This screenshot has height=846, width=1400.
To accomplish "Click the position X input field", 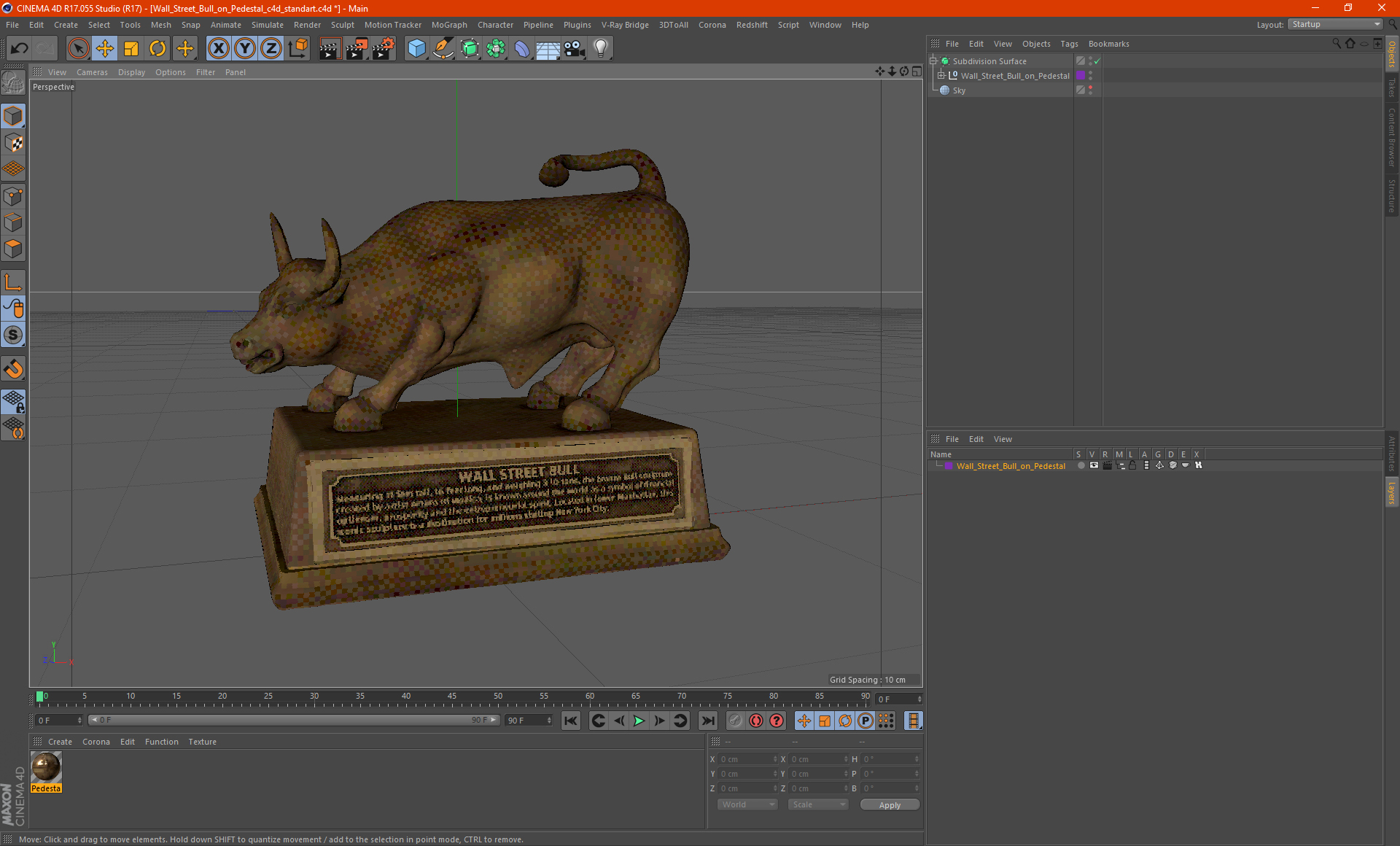I will [749, 759].
